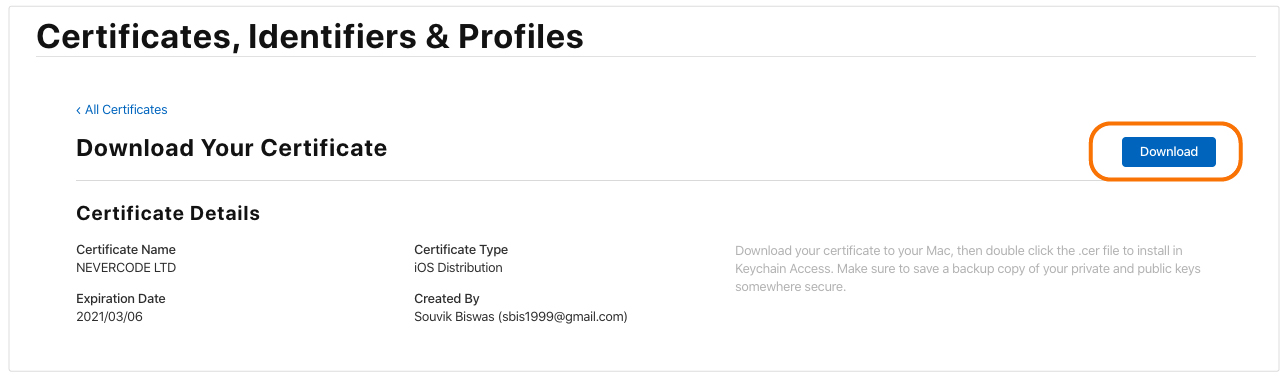
Task: Click the 2021/03/06 expiration date value
Action: click(110, 317)
